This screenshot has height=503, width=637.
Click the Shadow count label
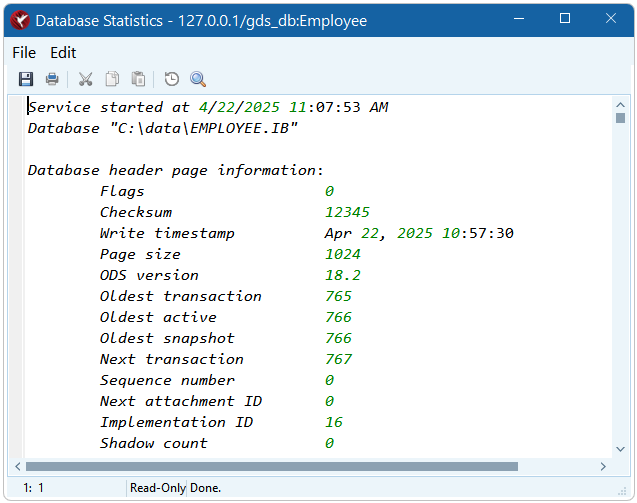coord(154,443)
